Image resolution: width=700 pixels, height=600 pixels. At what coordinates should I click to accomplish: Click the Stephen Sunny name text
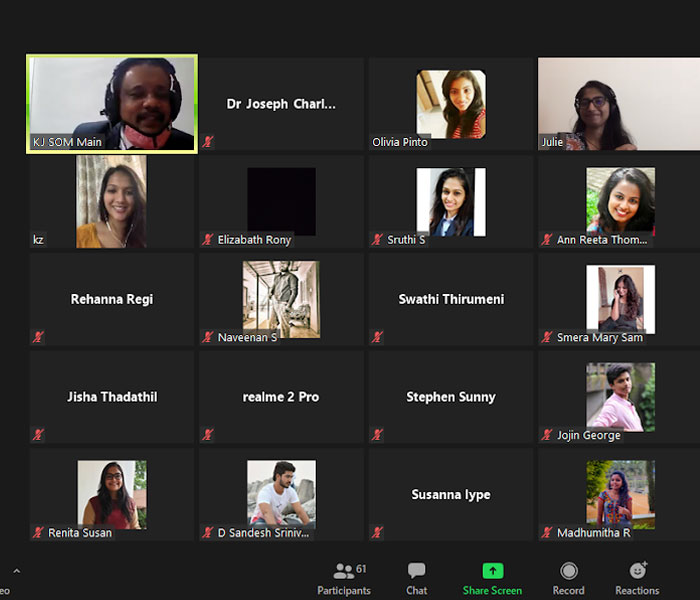click(x=451, y=397)
